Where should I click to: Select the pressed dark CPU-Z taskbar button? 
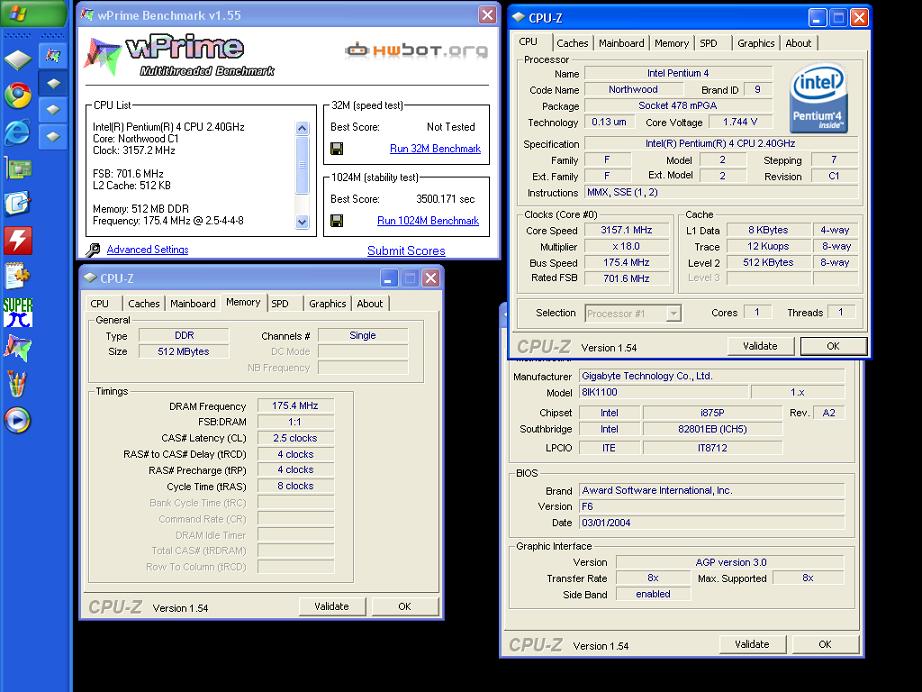pos(53,83)
